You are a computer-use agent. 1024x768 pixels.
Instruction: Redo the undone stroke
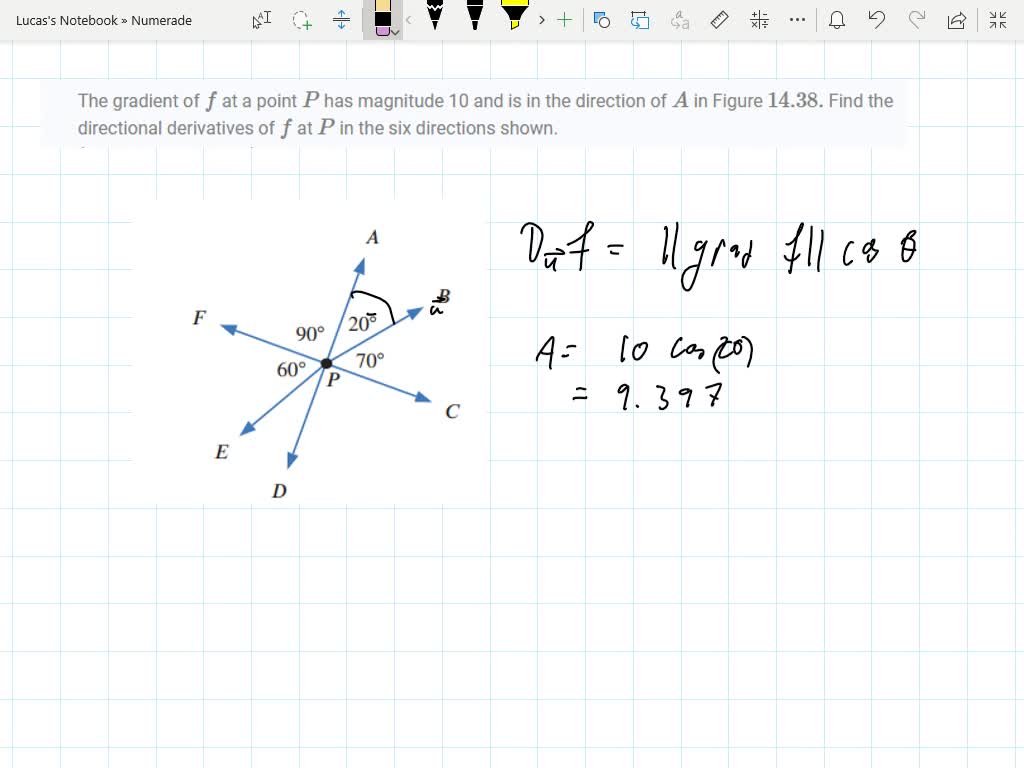click(x=917, y=20)
